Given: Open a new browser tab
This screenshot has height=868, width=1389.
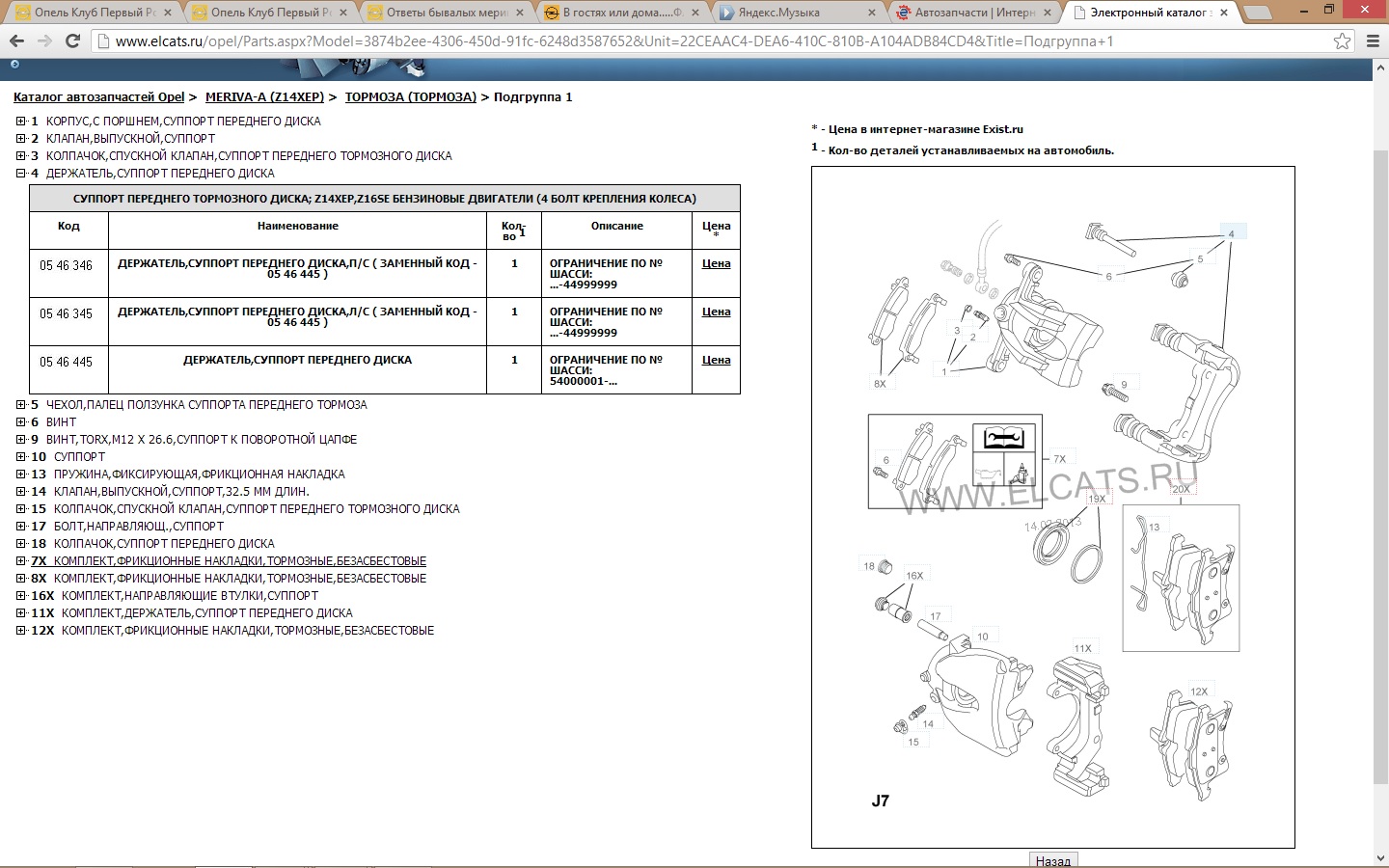Looking at the screenshot, I should (1257, 14).
